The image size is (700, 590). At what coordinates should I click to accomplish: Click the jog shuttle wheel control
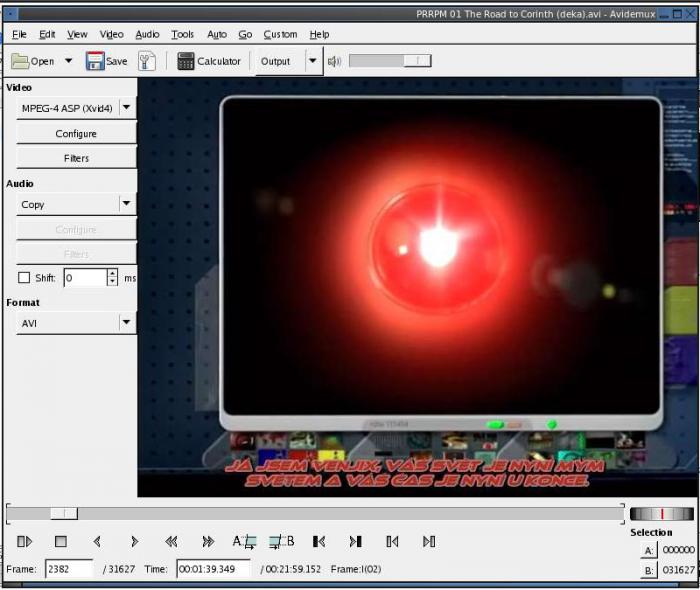(662, 514)
